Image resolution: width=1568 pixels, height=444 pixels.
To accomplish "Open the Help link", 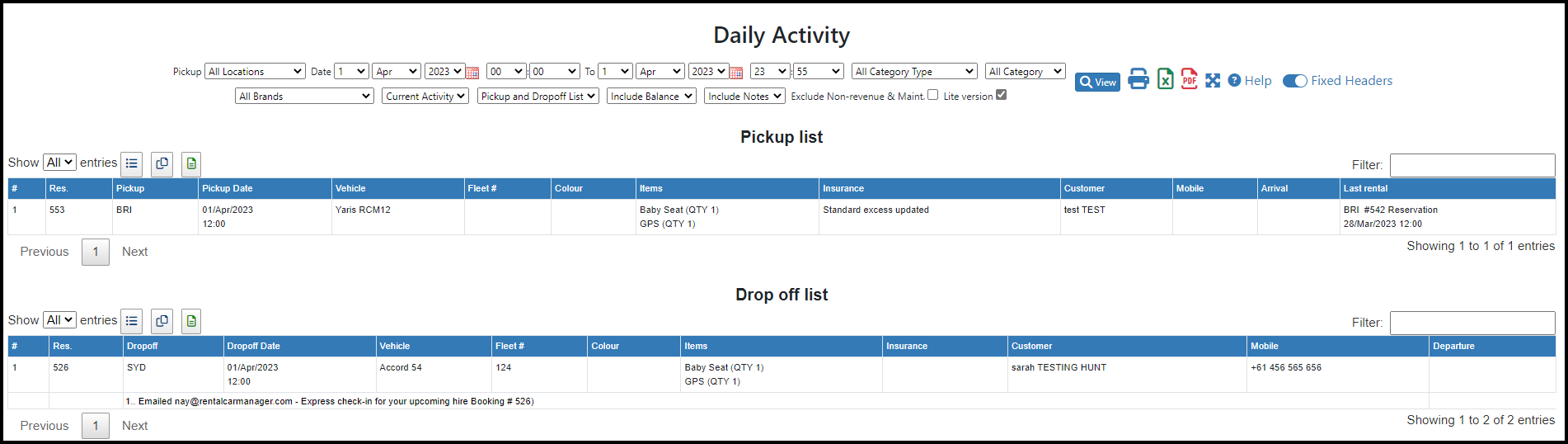I will coord(1250,81).
